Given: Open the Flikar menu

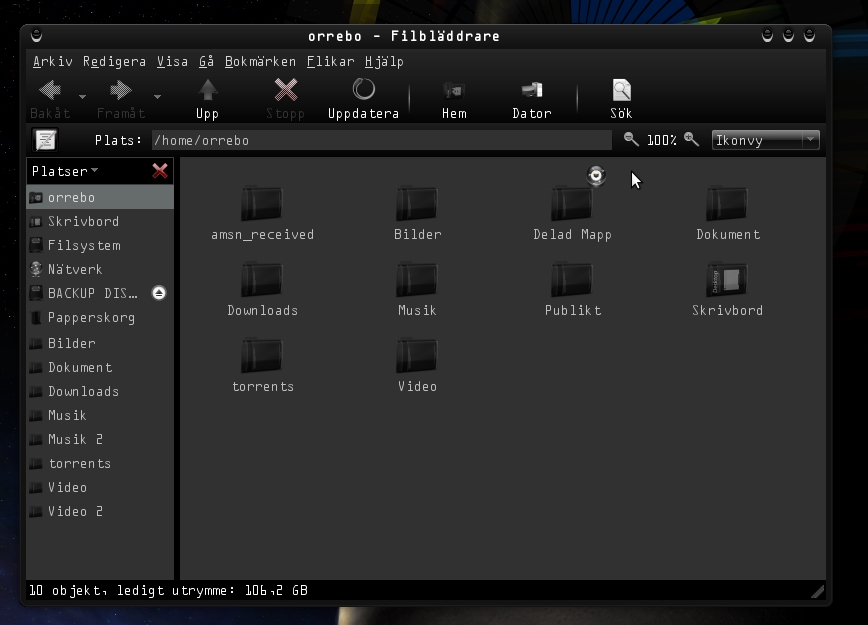Looking at the screenshot, I should (330, 61).
